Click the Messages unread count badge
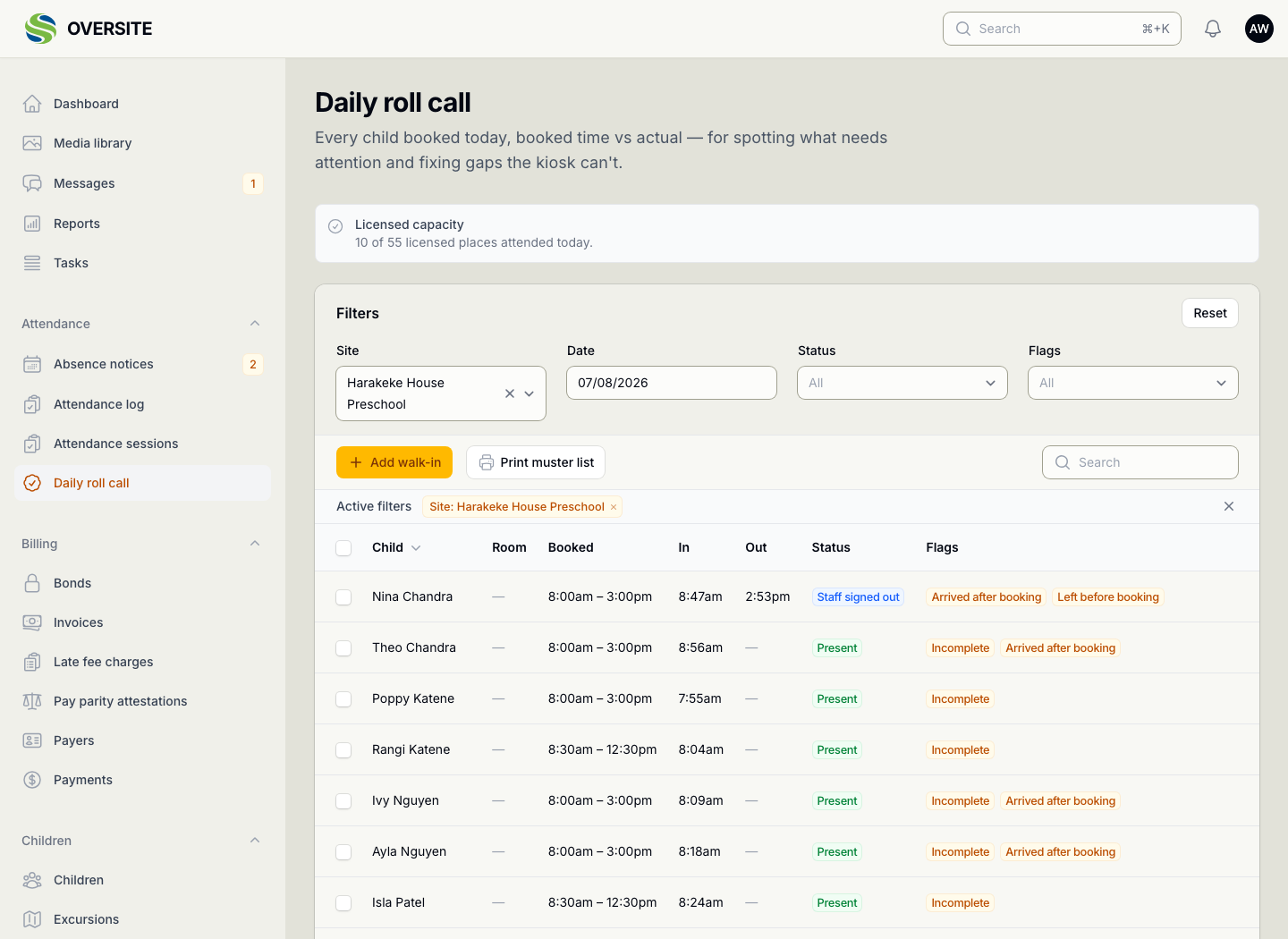Viewport: 1288px width, 939px height. [253, 183]
